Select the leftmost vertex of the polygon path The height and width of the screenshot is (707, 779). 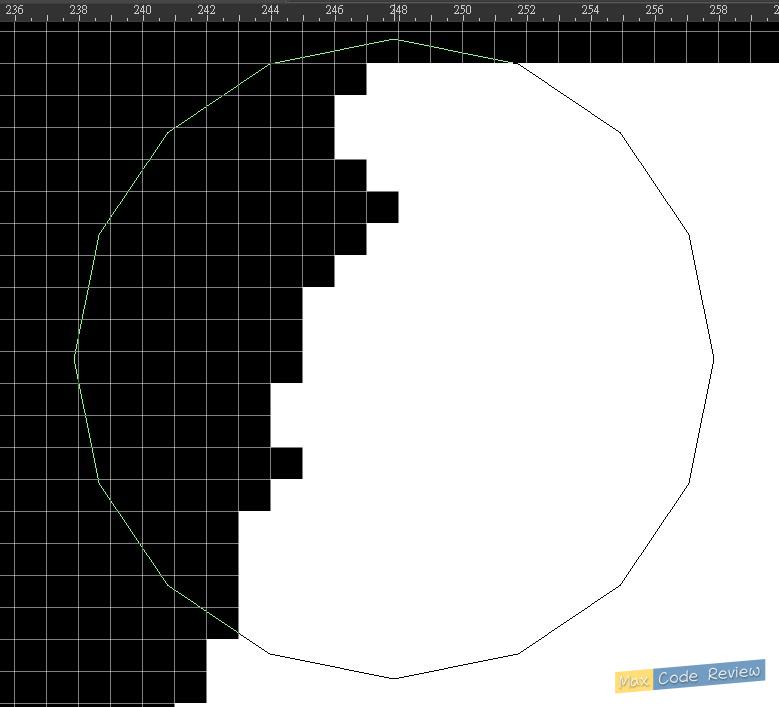click(x=76, y=358)
